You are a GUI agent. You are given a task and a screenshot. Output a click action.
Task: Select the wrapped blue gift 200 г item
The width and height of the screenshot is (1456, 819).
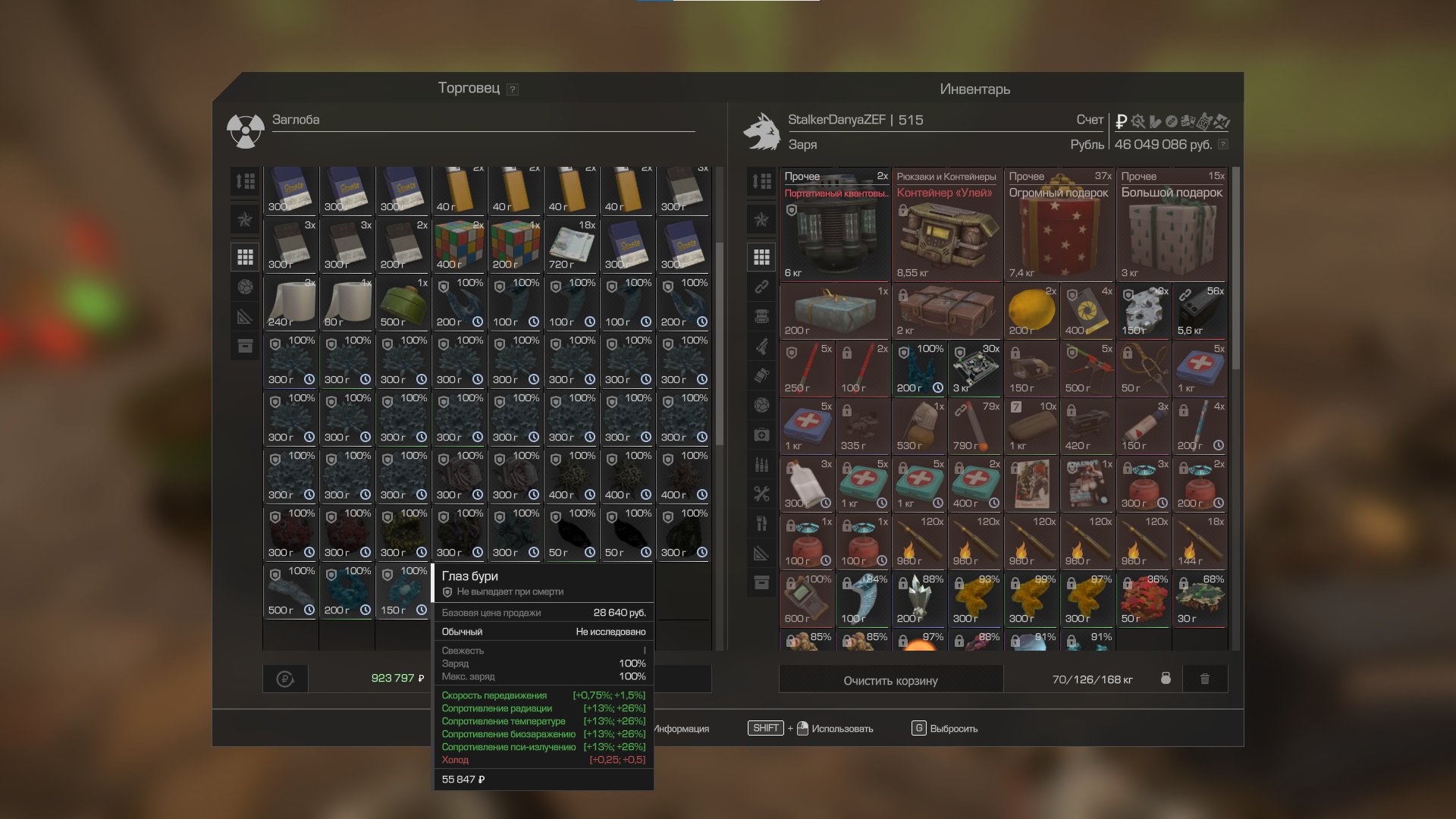[835, 312]
